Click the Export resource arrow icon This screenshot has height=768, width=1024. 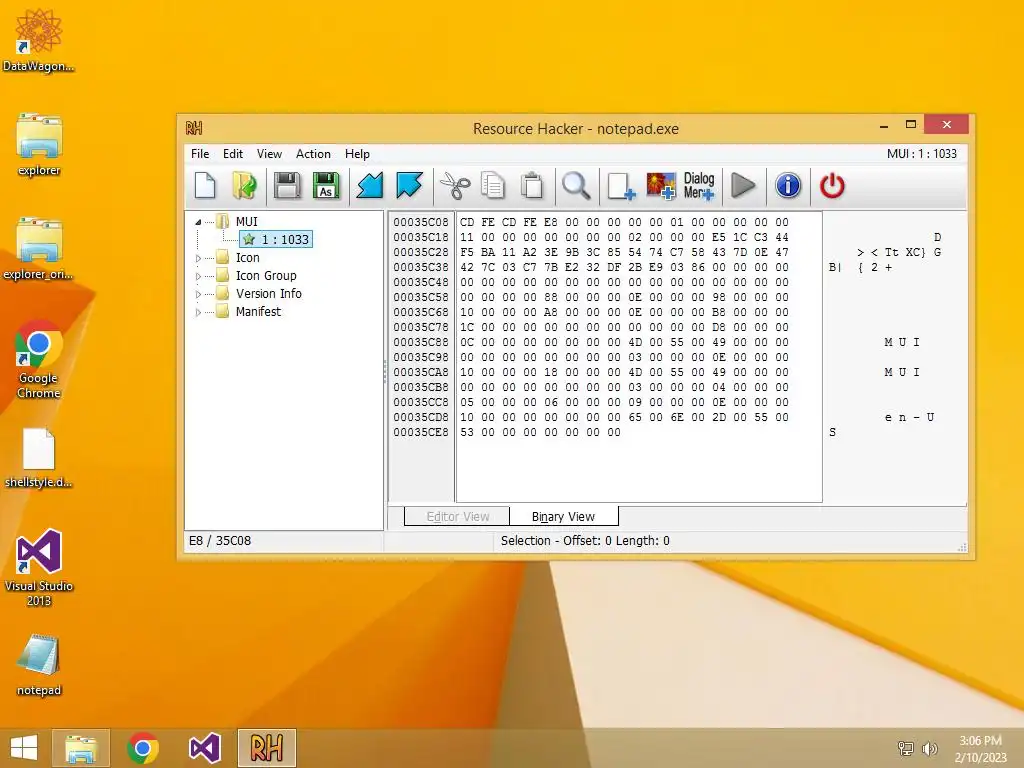click(x=409, y=185)
